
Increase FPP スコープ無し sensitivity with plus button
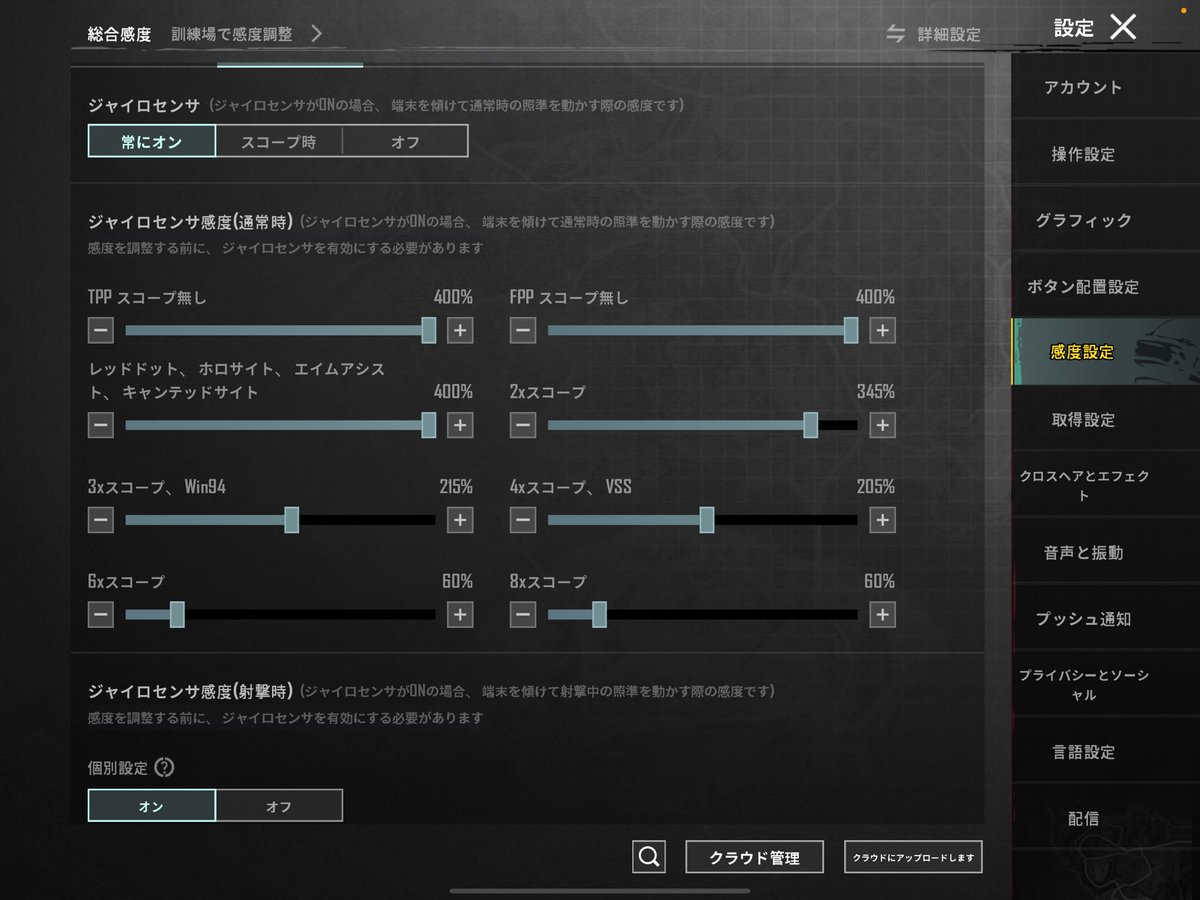coord(882,330)
